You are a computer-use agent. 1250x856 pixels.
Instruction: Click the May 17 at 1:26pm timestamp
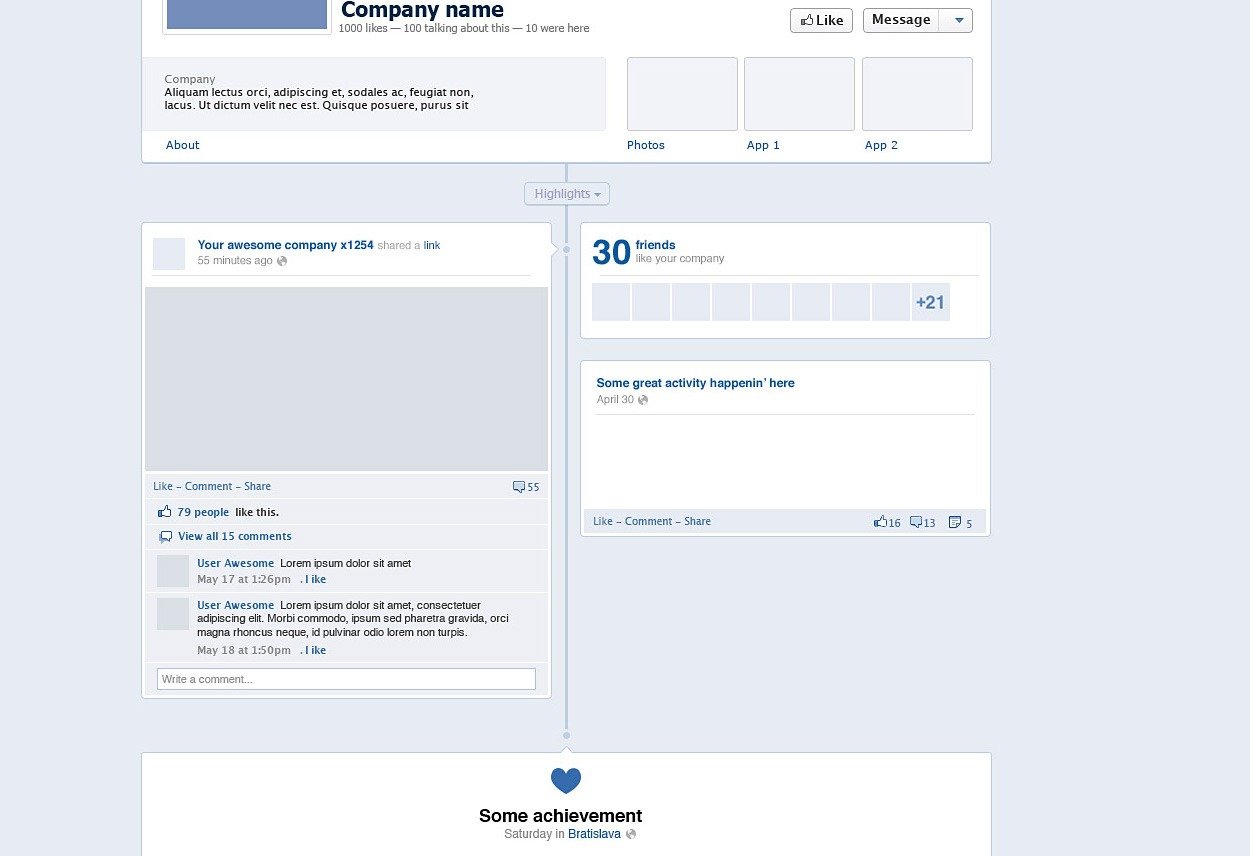pyautogui.click(x=244, y=579)
